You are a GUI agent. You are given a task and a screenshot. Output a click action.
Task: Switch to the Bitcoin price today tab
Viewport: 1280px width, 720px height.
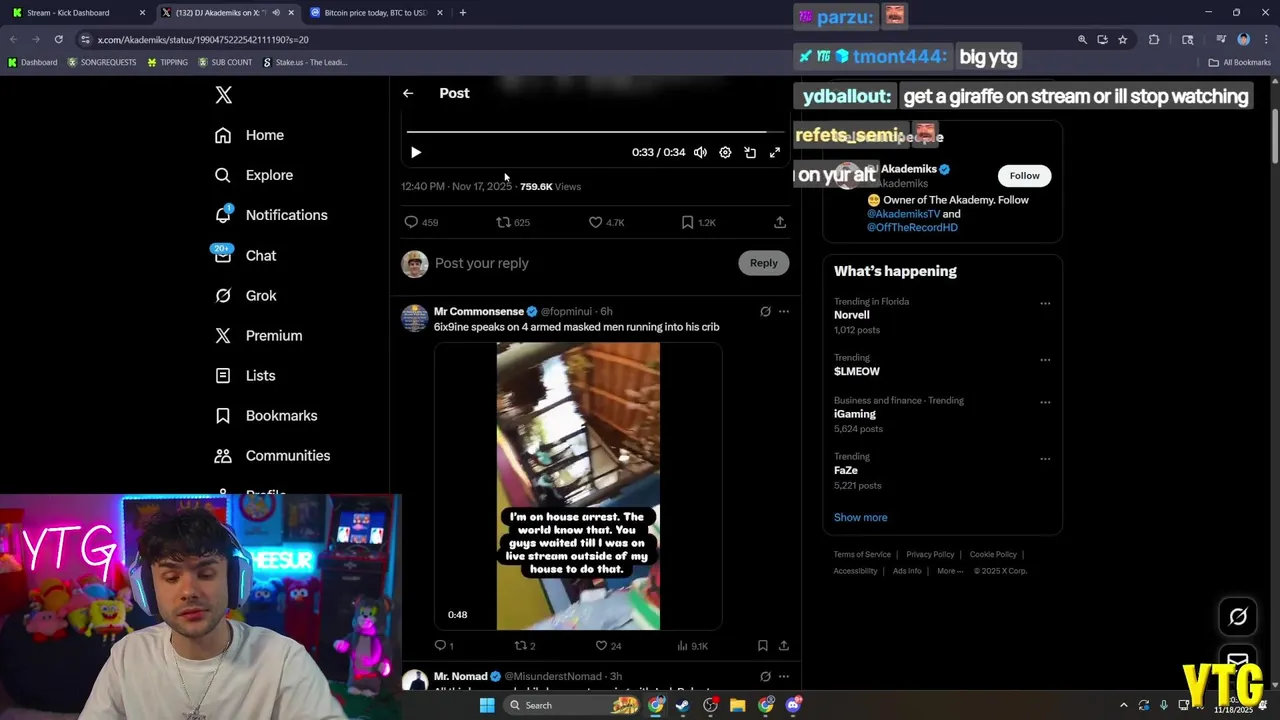[x=376, y=13]
